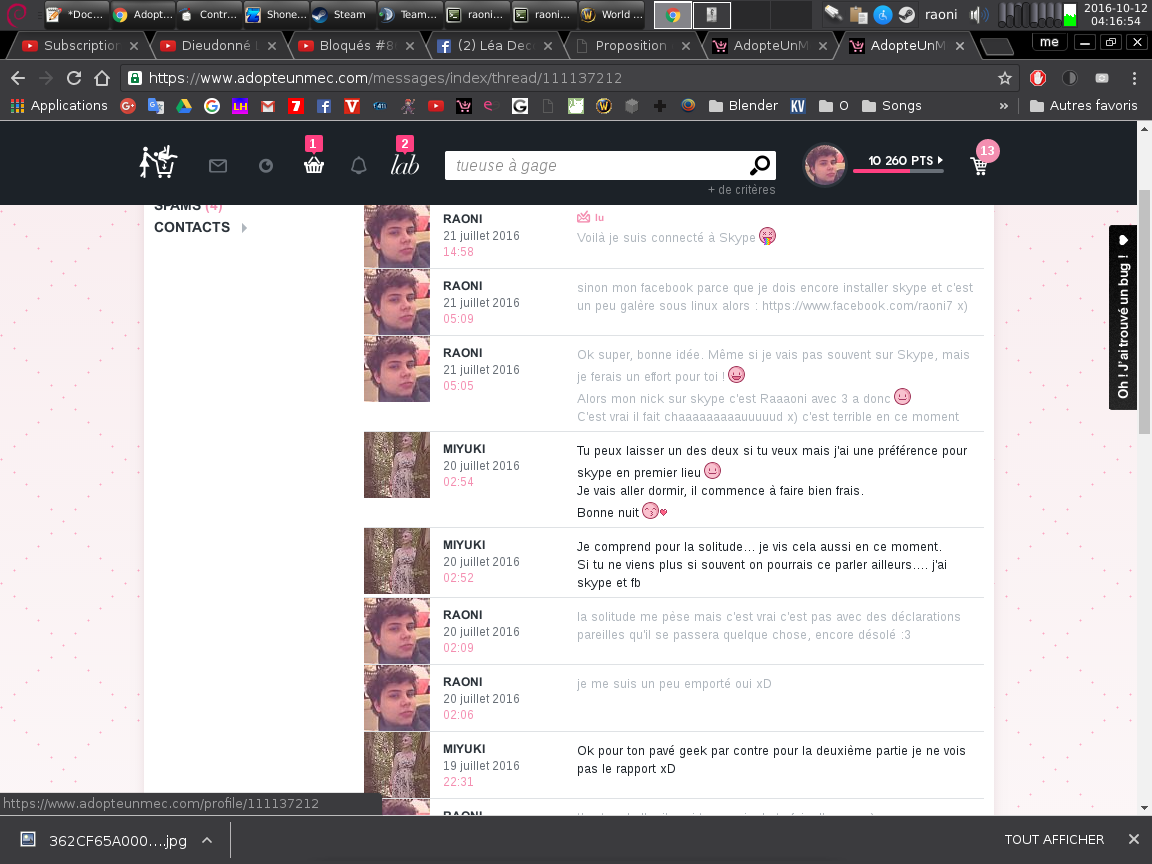The height and width of the screenshot is (864, 1152).
Task: Open the 'O' bookmarks folder
Action: [834, 106]
